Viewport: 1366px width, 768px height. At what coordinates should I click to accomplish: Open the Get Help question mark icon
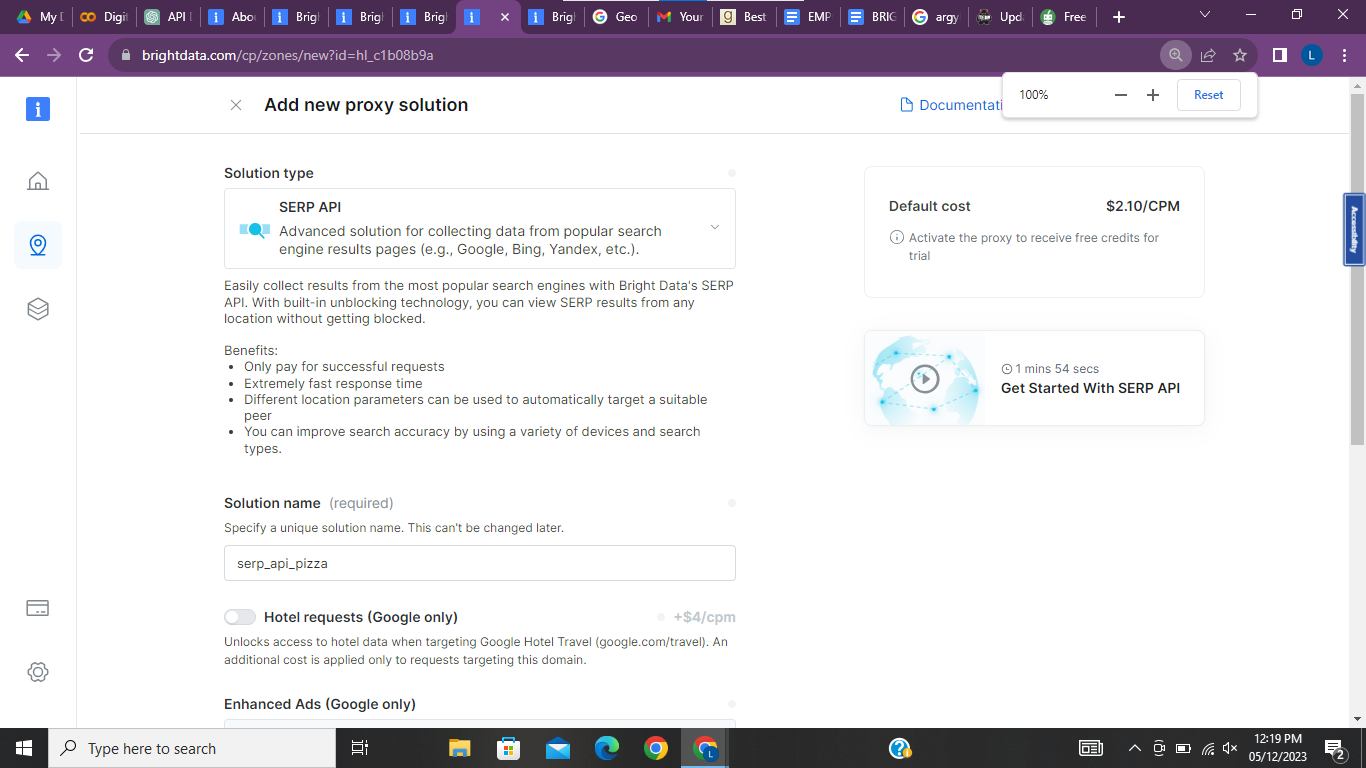tap(899, 748)
